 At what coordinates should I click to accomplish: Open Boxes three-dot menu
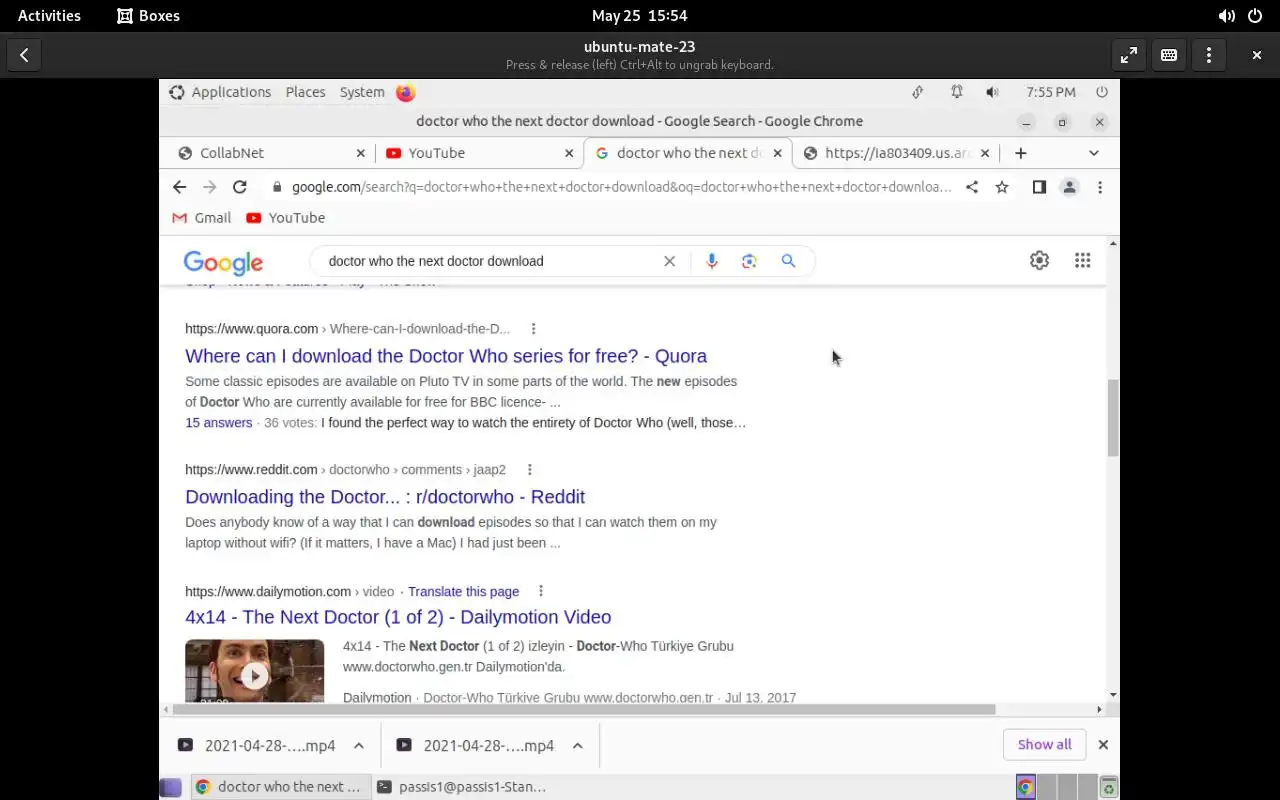(x=1209, y=55)
